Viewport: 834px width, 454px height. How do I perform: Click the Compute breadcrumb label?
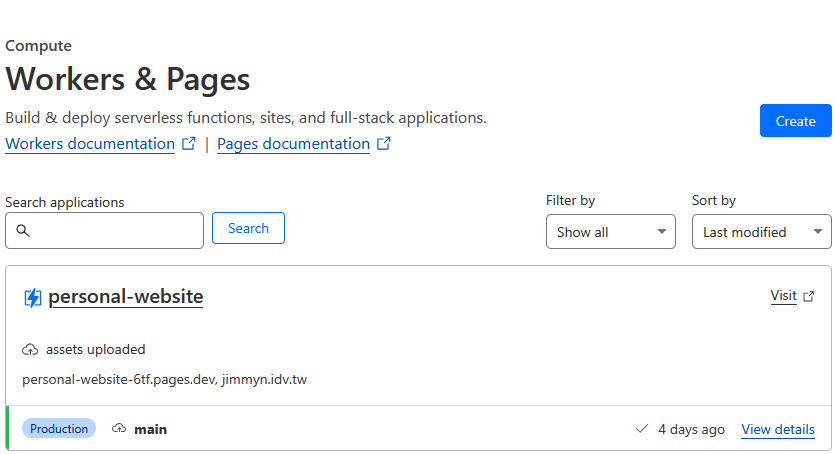pyautogui.click(x=38, y=46)
